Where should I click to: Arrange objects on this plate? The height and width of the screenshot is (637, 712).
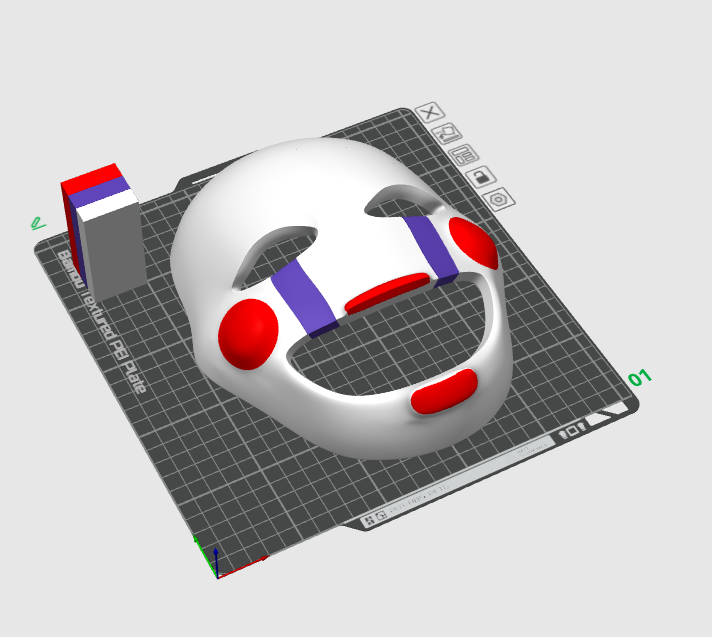pos(464,155)
